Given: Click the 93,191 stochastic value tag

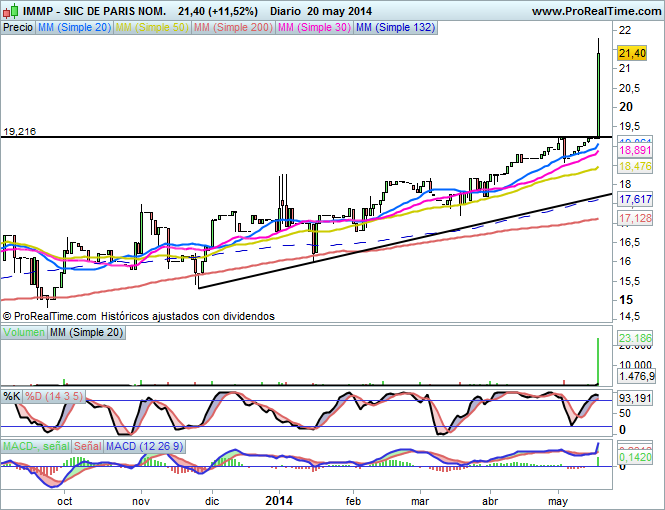Looking at the screenshot, I should (x=636, y=398).
